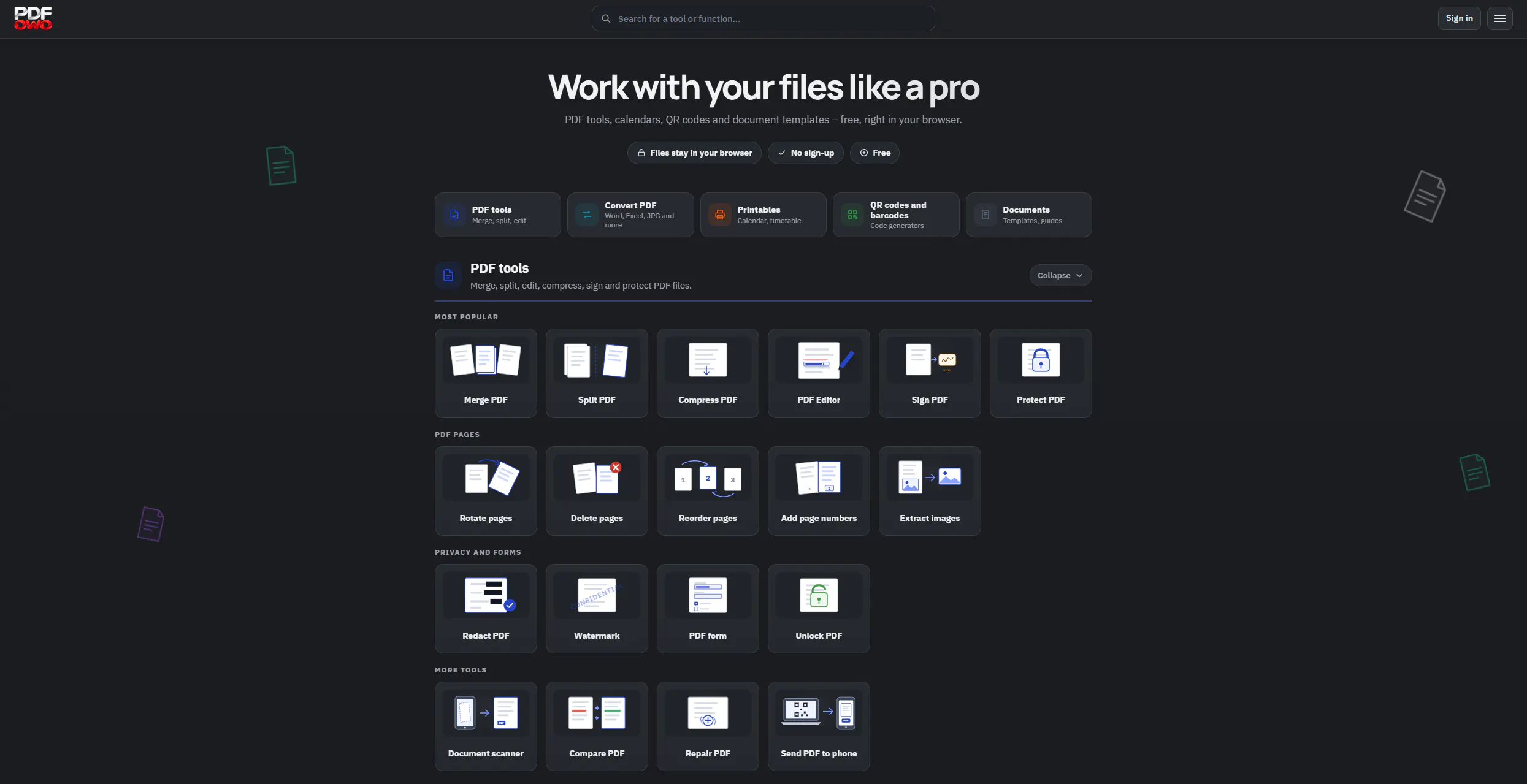Open the Protect PDF tool
The width and height of the screenshot is (1527, 784).
1041,373
